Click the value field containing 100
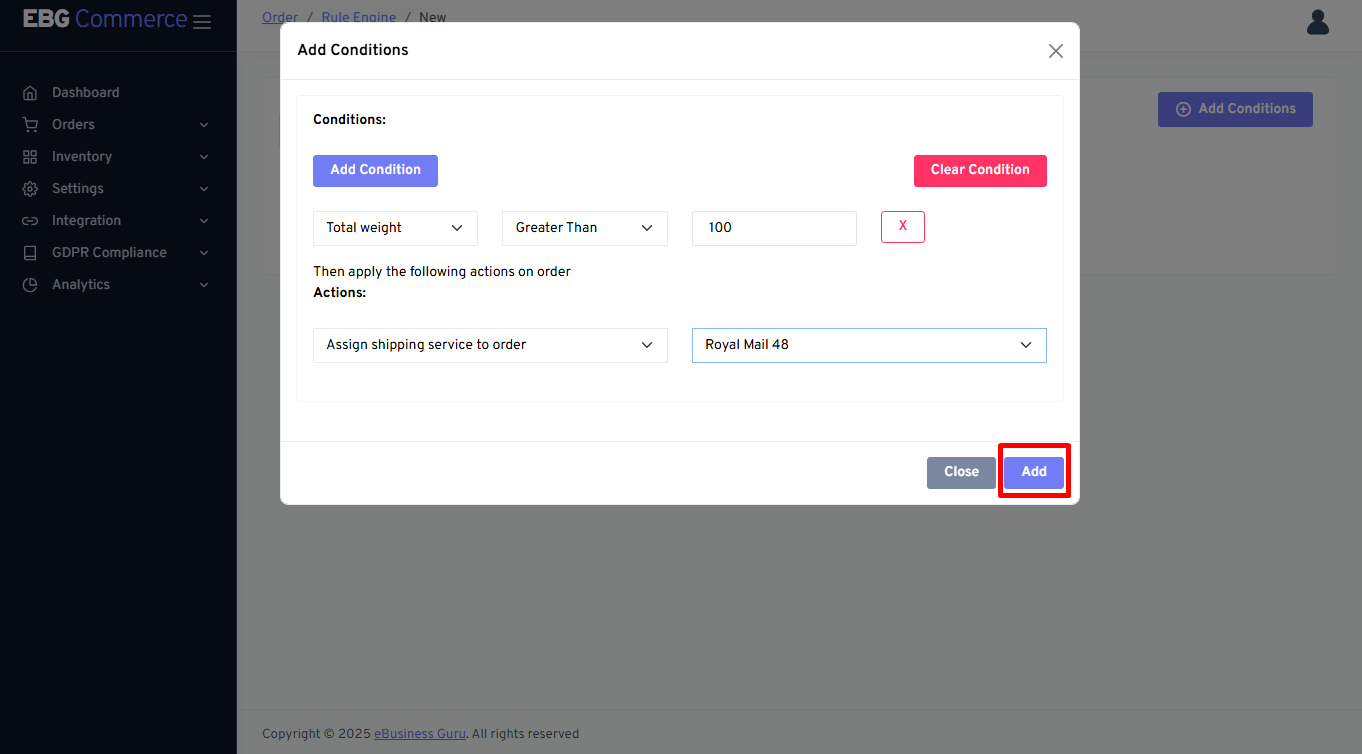 click(773, 228)
